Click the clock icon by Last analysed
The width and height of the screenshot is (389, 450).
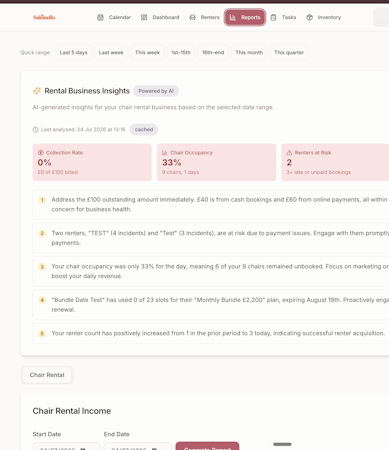click(x=35, y=129)
